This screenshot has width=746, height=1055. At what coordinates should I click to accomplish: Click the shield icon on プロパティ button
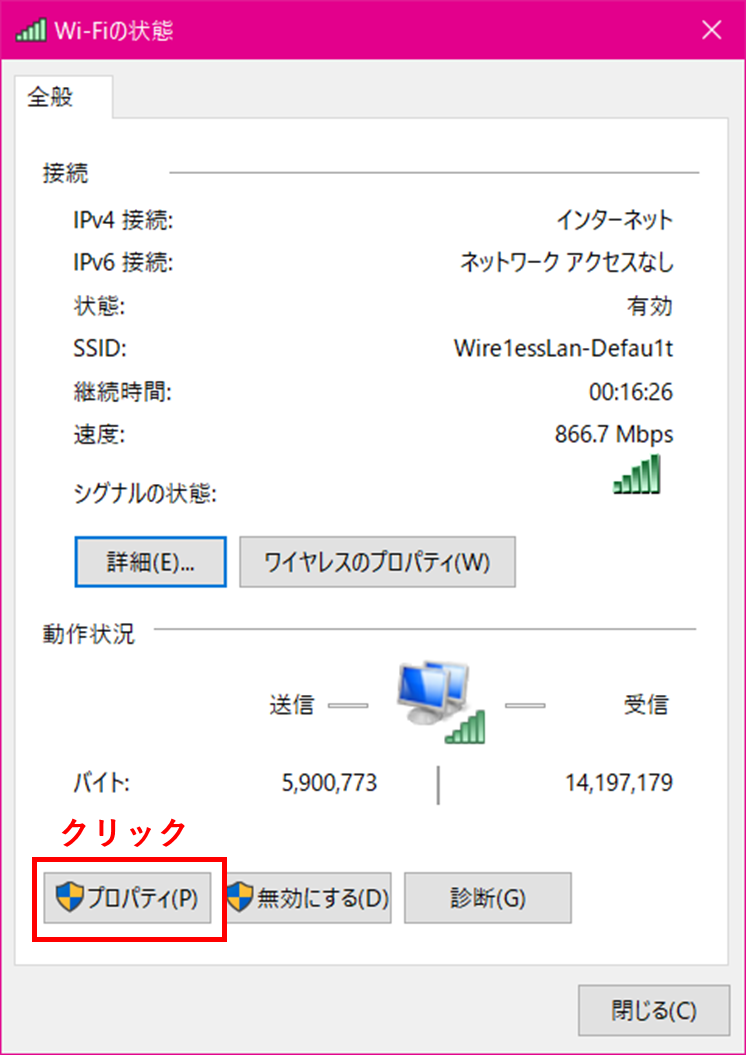(69, 898)
